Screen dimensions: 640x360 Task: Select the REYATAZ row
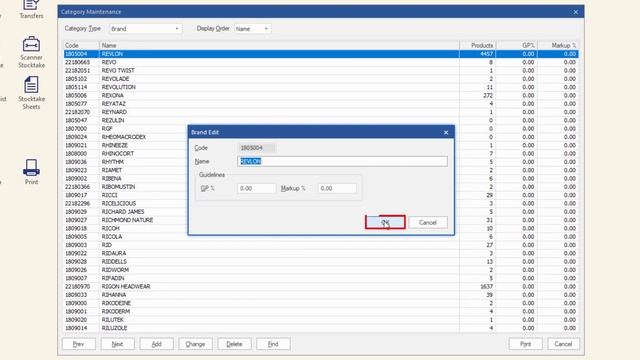pyautogui.click(x=321, y=104)
